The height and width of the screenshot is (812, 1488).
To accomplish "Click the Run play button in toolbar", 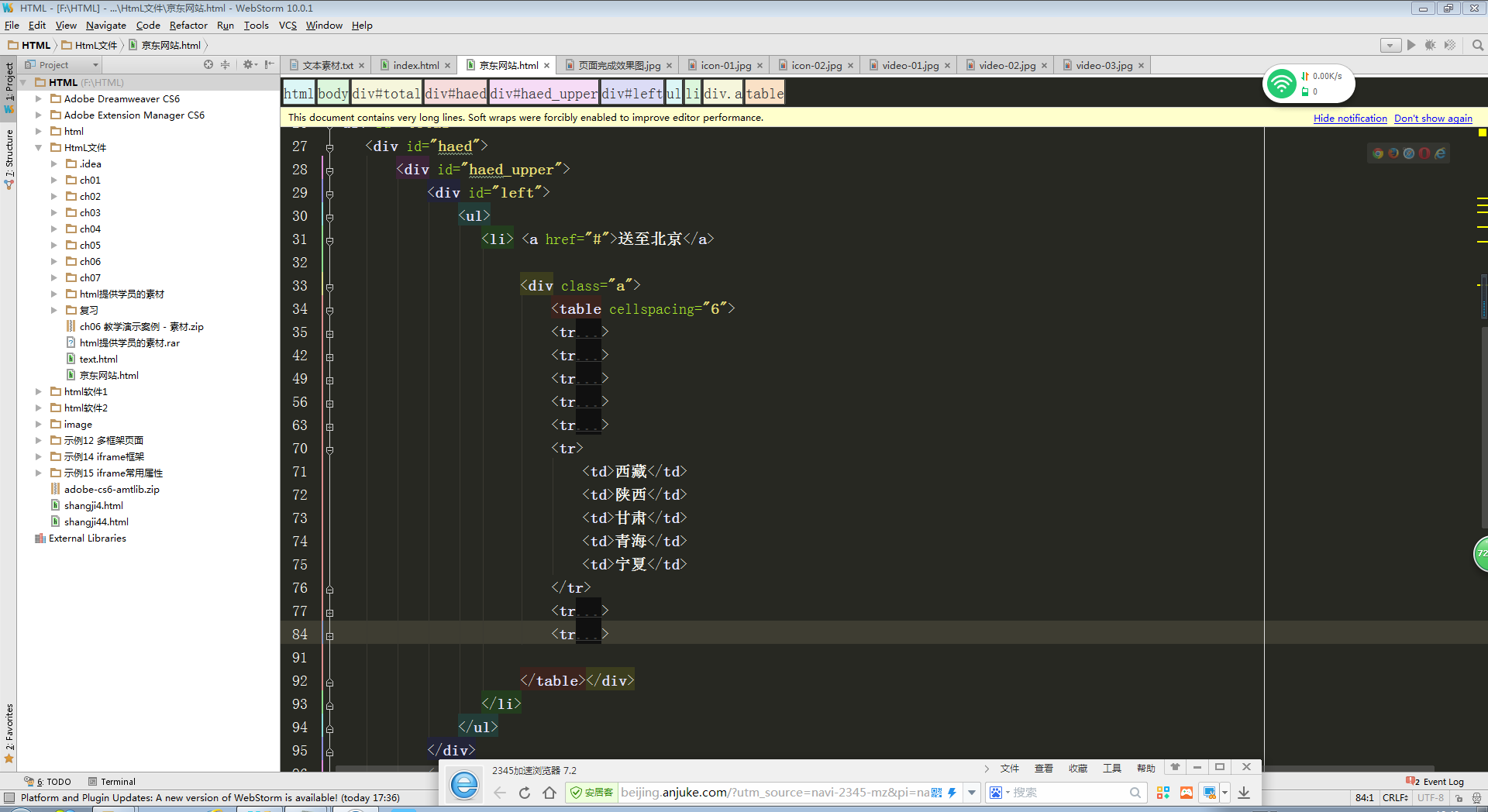I will [1411, 45].
